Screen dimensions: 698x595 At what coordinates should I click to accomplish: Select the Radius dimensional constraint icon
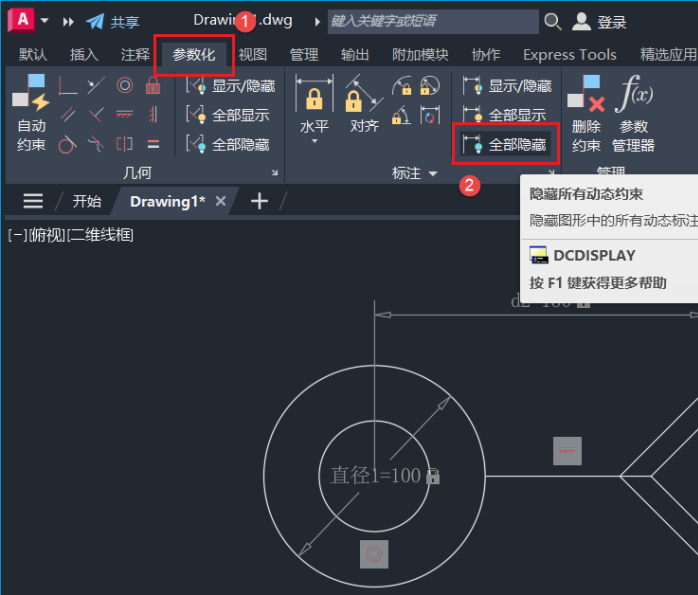tap(402, 86)
